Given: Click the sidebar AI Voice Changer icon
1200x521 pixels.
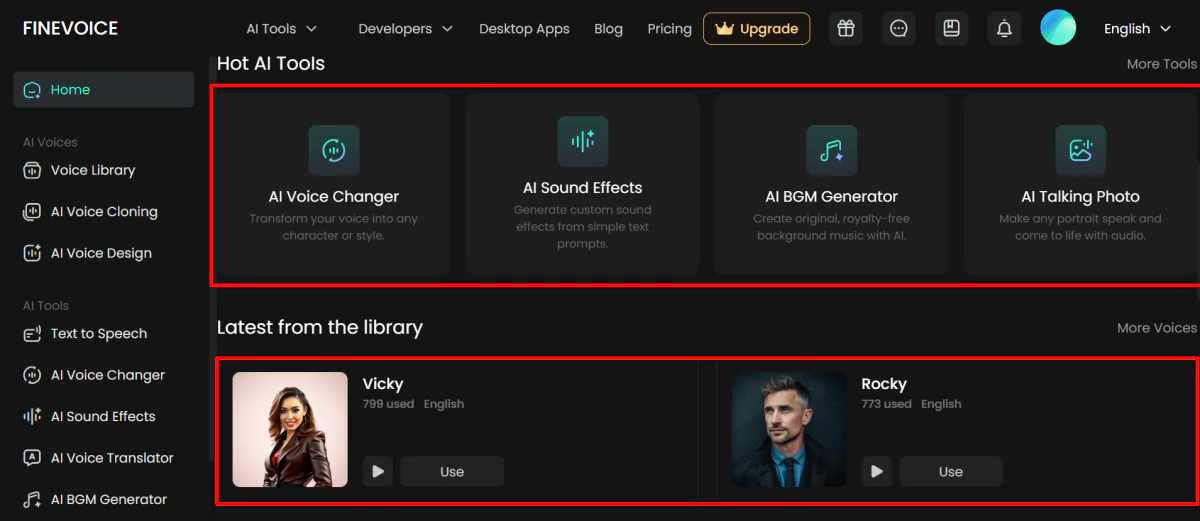Looking at the screenshot, I should (32, 375).
